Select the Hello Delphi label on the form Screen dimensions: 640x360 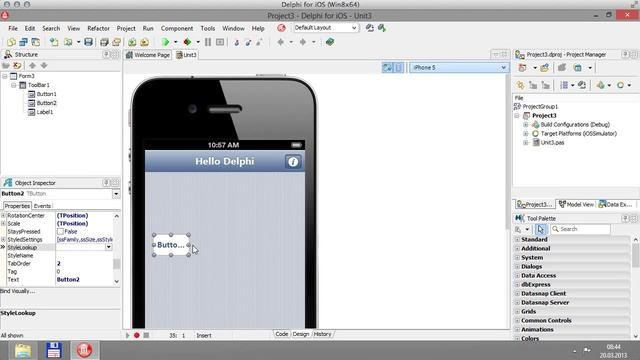pos(224,162)
